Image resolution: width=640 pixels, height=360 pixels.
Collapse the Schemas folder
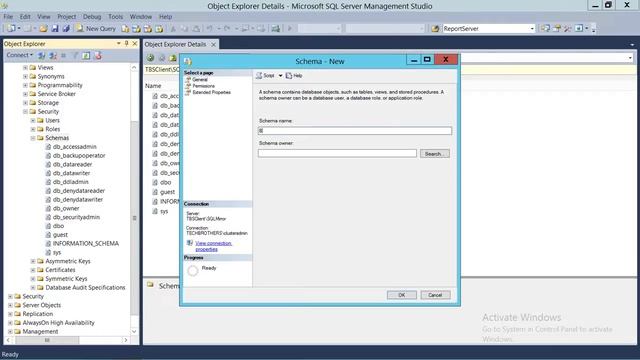33,138
